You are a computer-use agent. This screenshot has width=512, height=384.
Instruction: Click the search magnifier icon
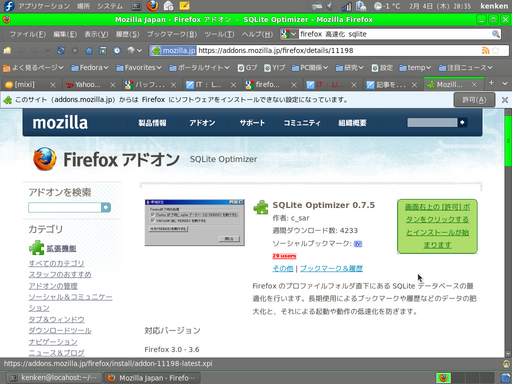point(496,34)
